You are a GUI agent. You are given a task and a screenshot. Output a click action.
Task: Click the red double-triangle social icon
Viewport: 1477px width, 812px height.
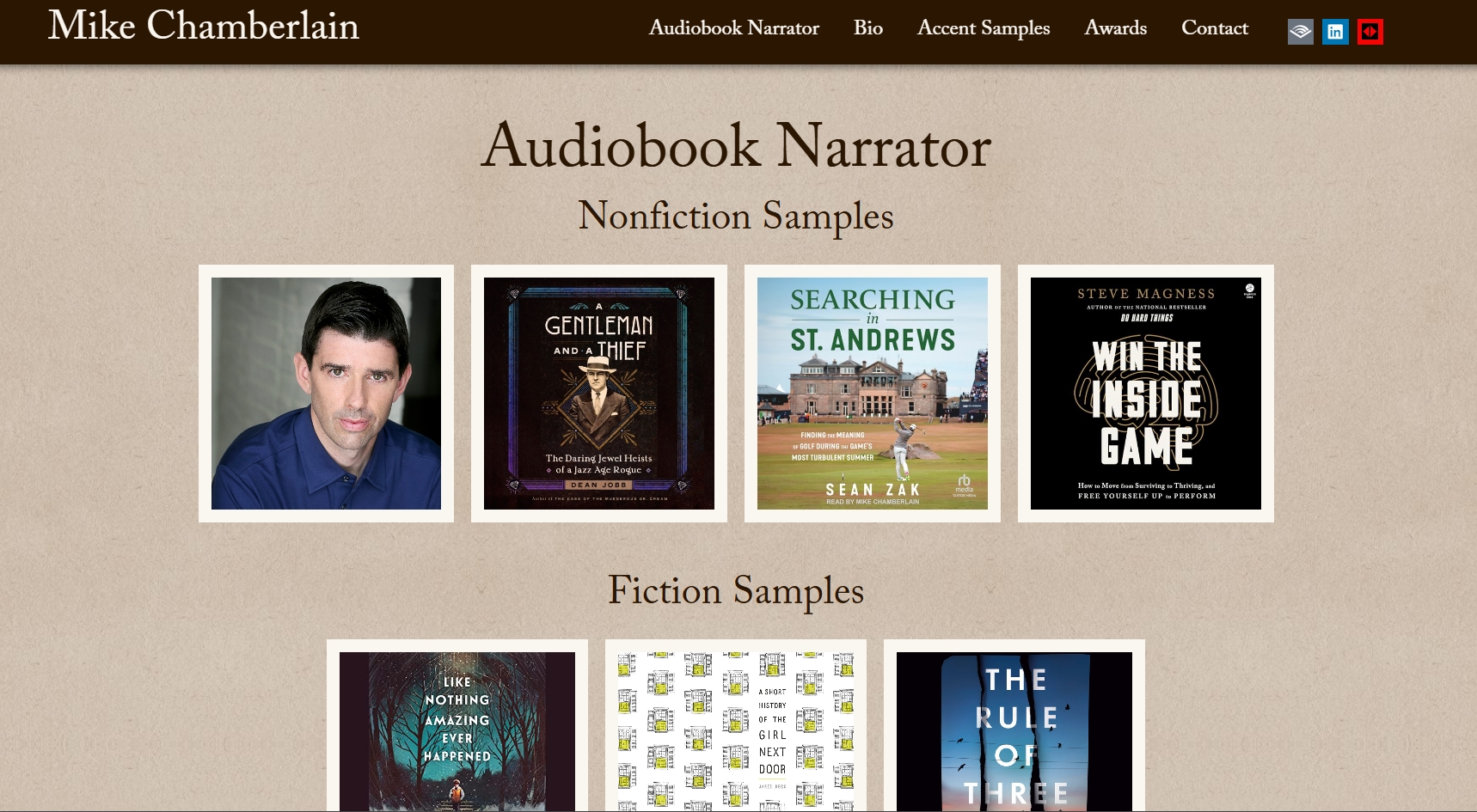coord(1370,32)
